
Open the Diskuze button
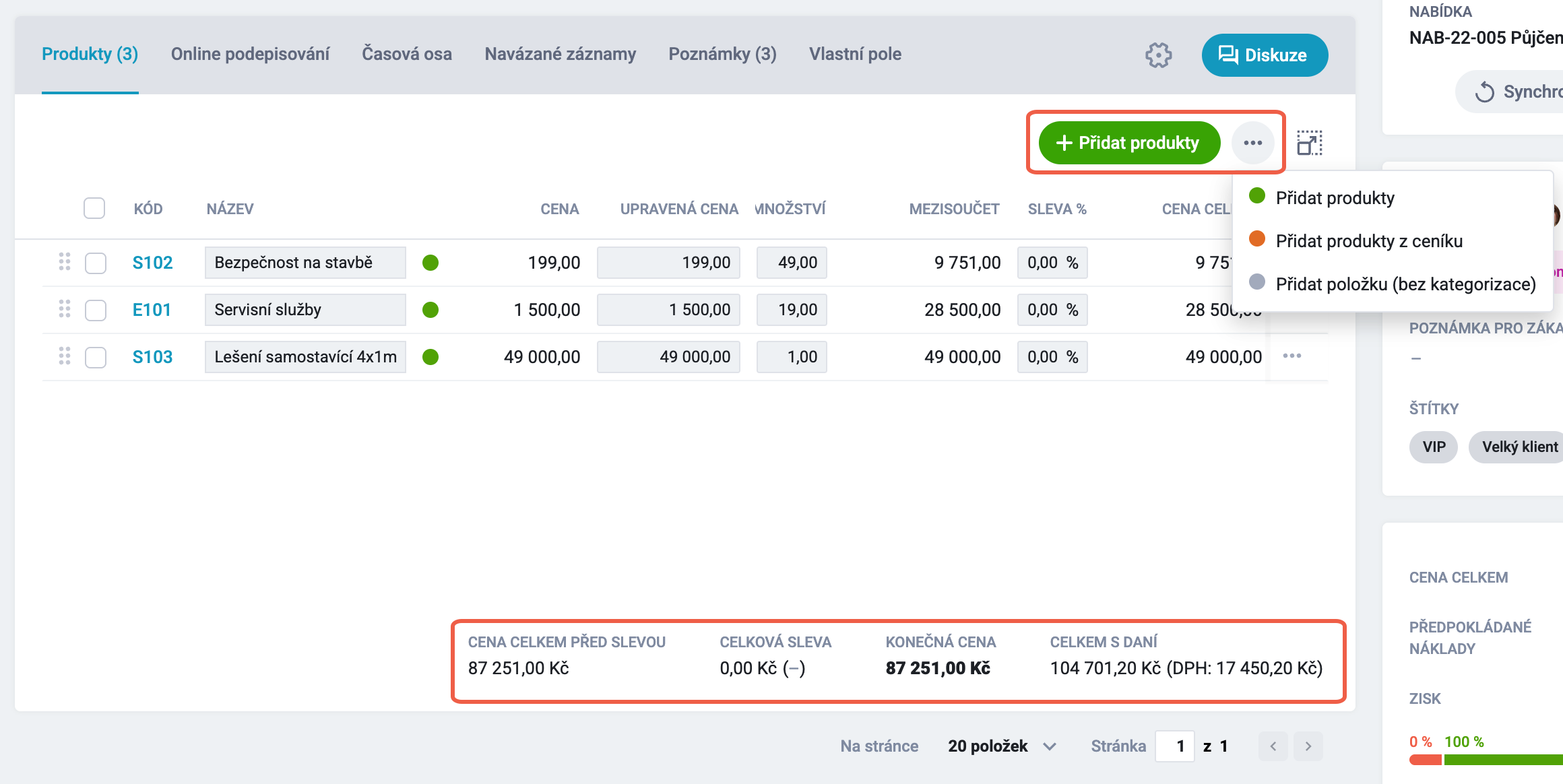(1265, 55)
